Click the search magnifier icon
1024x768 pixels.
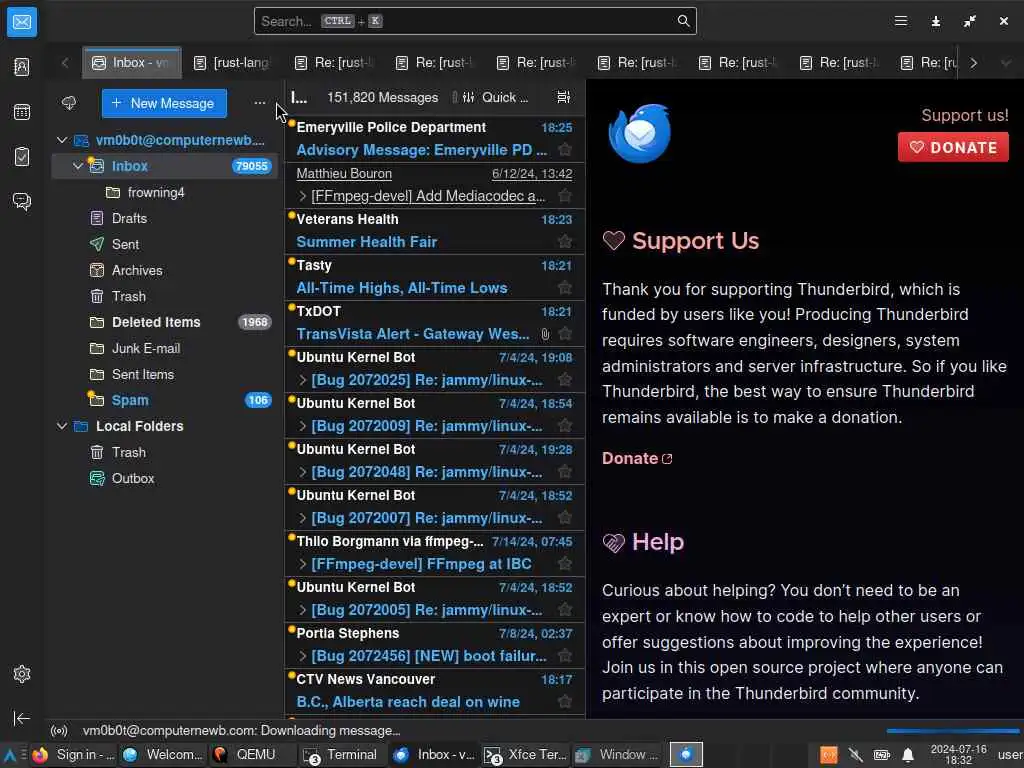(x=683, y=21)
